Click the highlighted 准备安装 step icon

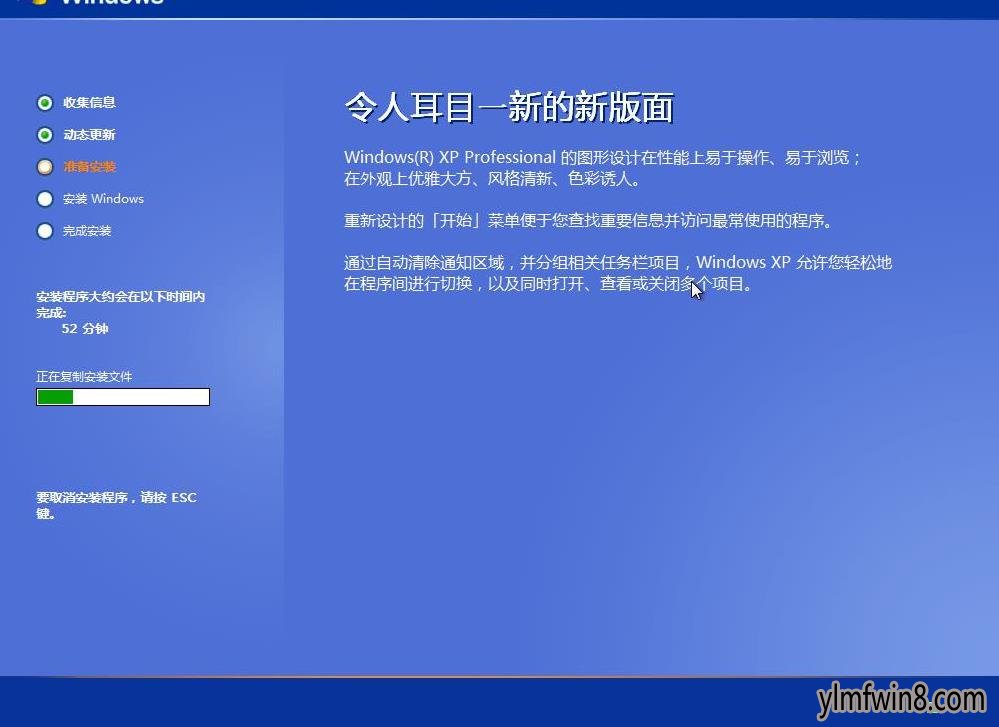point(45,166)
